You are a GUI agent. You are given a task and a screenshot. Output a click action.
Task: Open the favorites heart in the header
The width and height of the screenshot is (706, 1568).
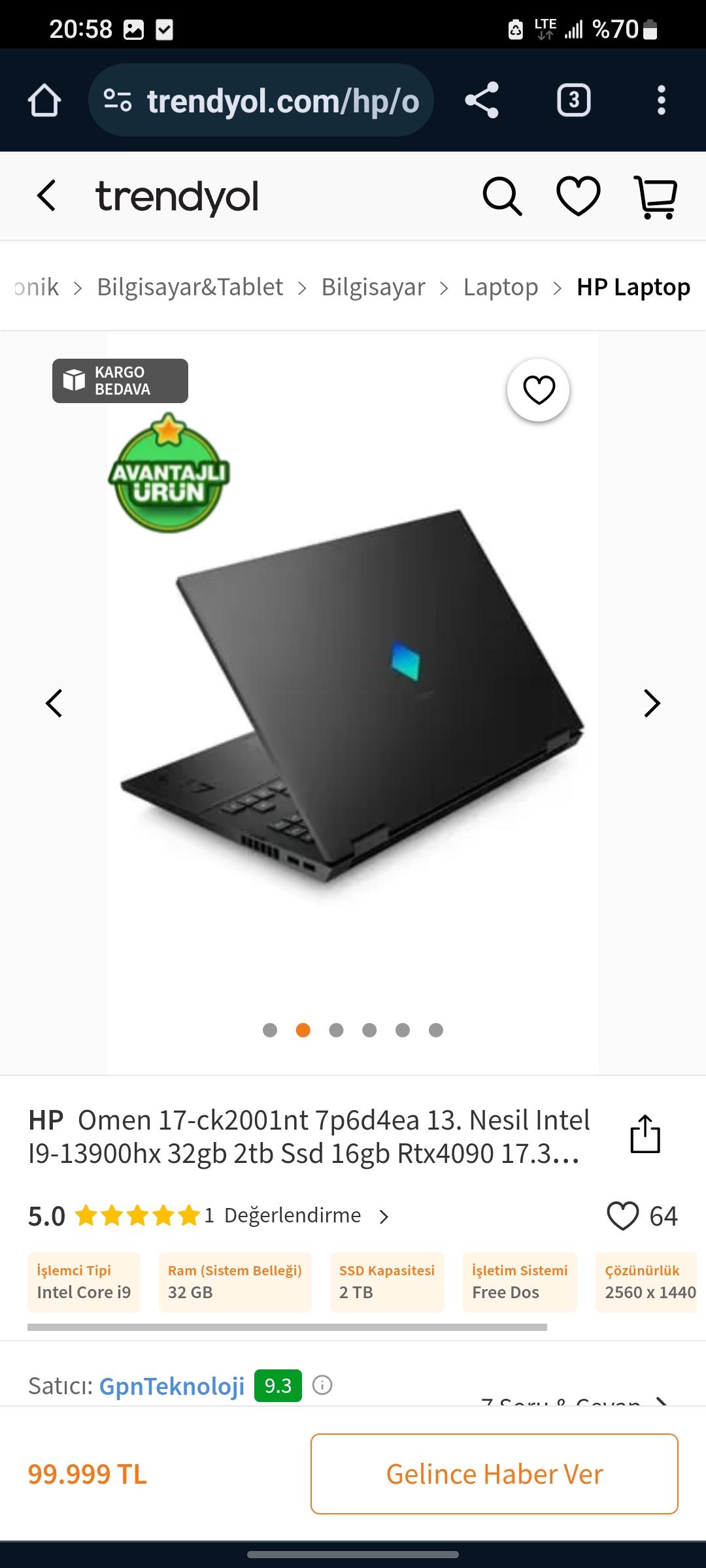(579, 196)
